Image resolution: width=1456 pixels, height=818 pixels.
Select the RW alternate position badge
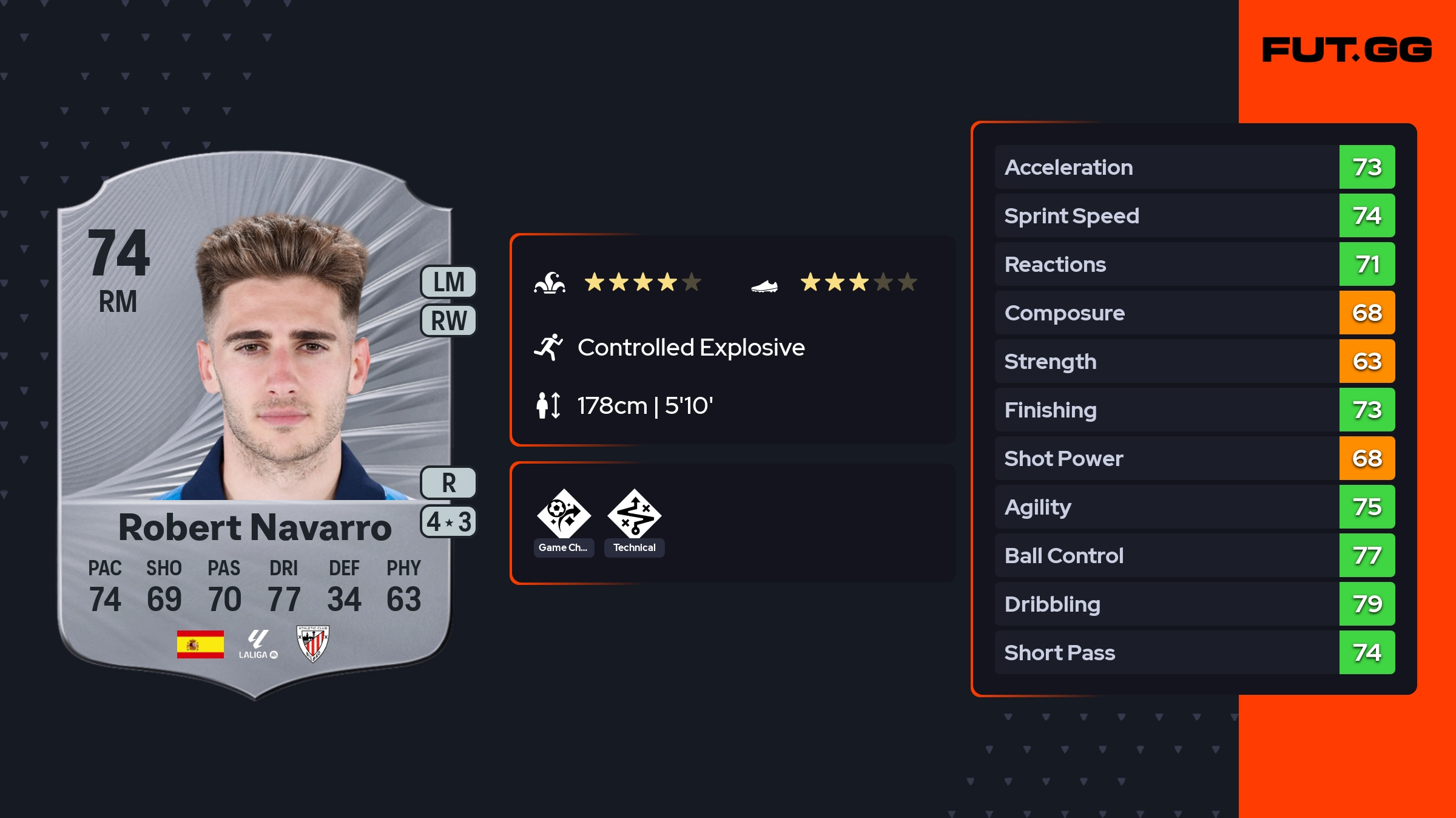click(448, 320)
